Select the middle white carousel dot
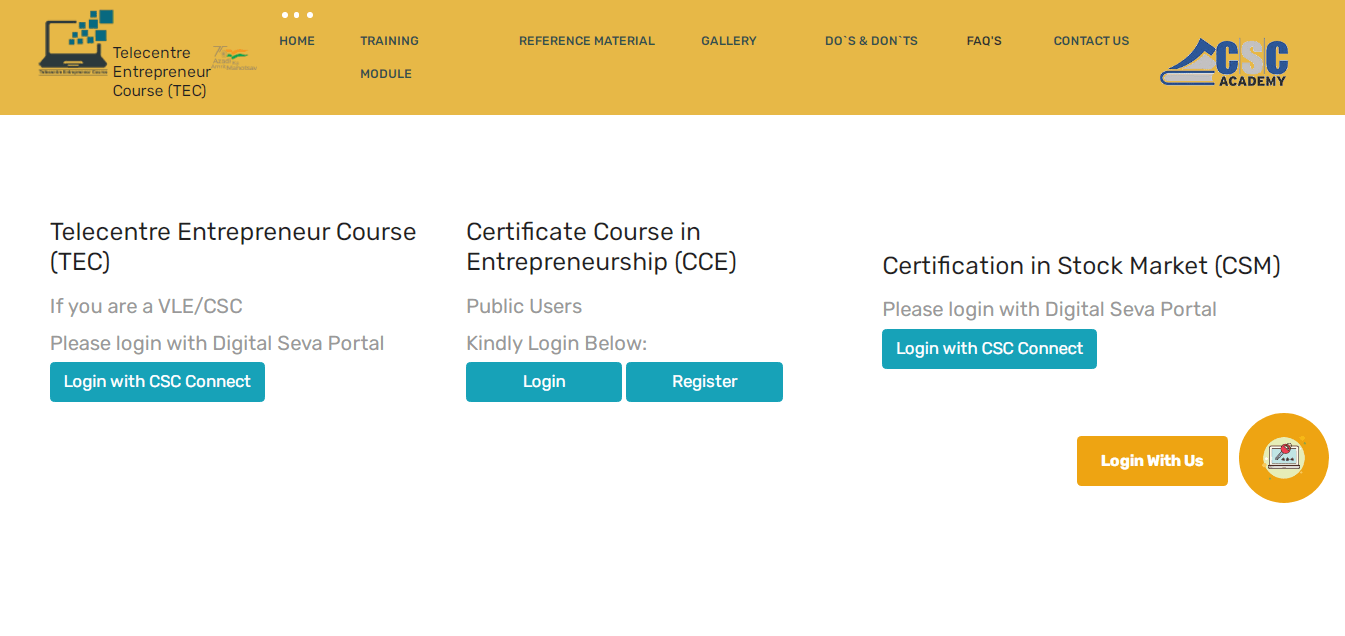 coord(296,15)
